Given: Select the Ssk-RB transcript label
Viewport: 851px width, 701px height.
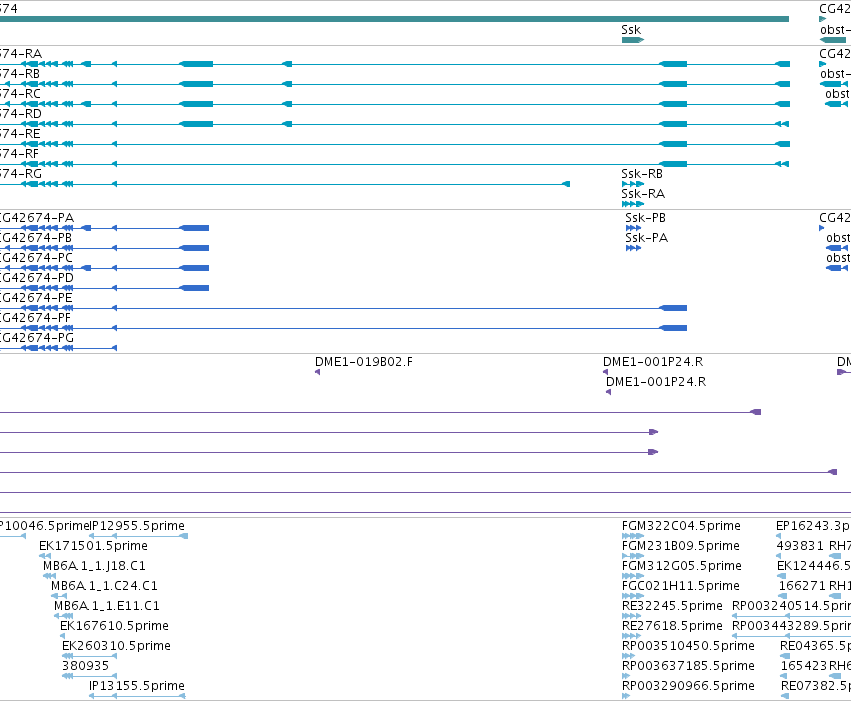Looking at the screenshot, I should click(642, 174).
